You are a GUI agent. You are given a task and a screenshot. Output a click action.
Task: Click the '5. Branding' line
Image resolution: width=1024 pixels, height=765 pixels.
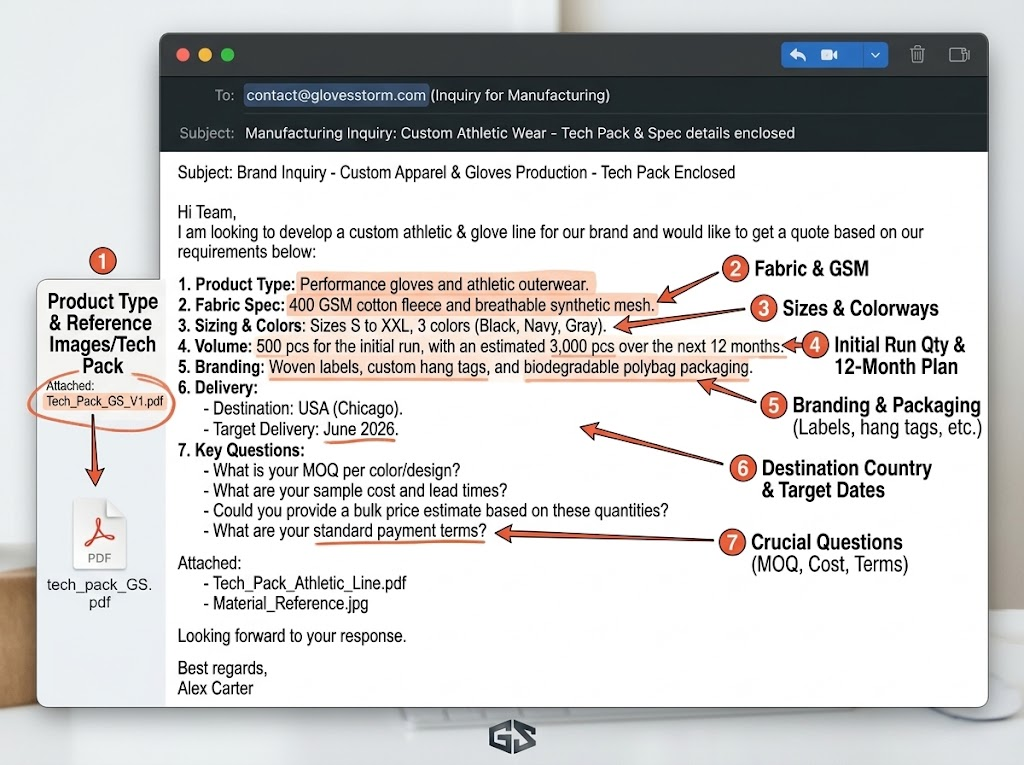pyautogui.click(x=465, y=367)
